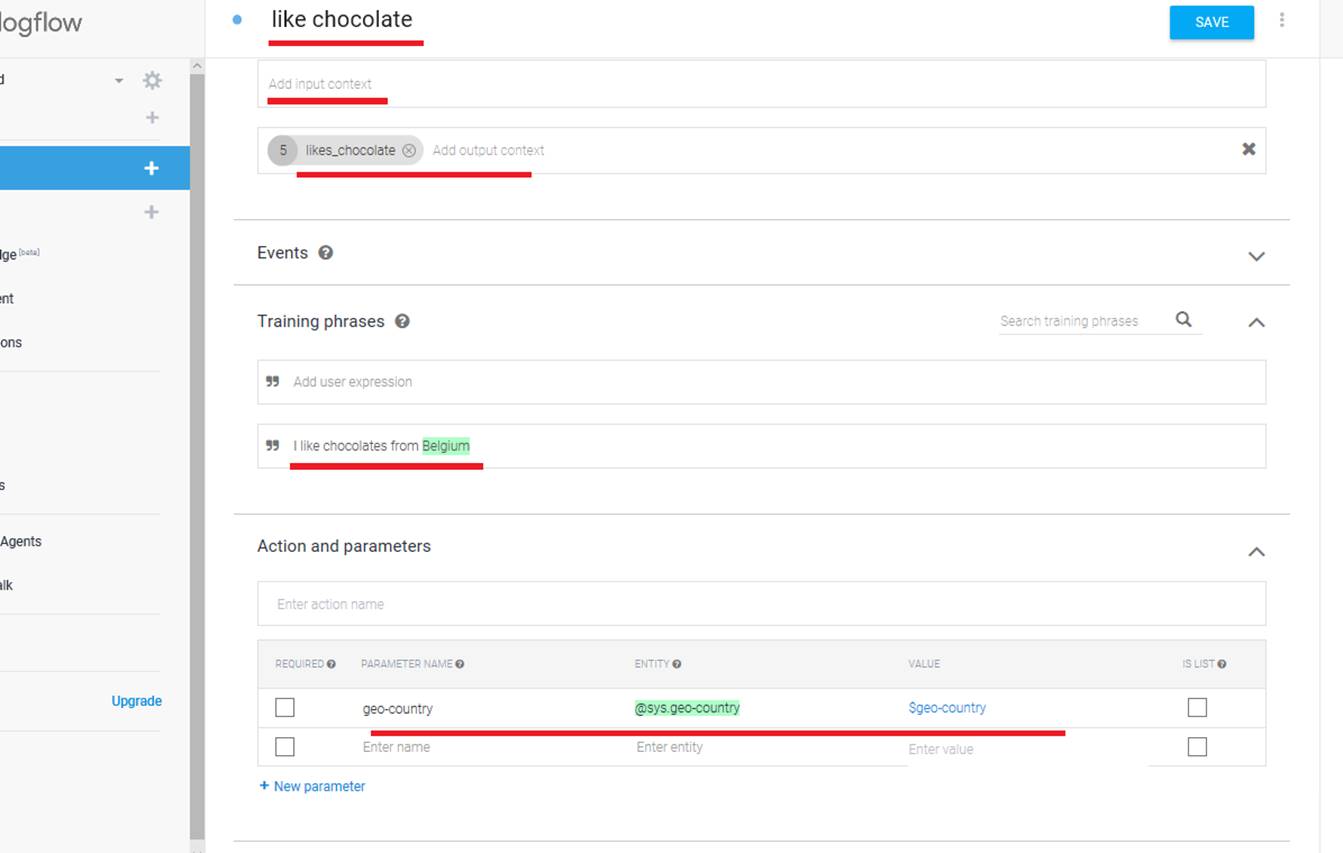The image size is (1343, 853).
Task: Open the three-dot more options menu
Action: (x=1282, y=20)
